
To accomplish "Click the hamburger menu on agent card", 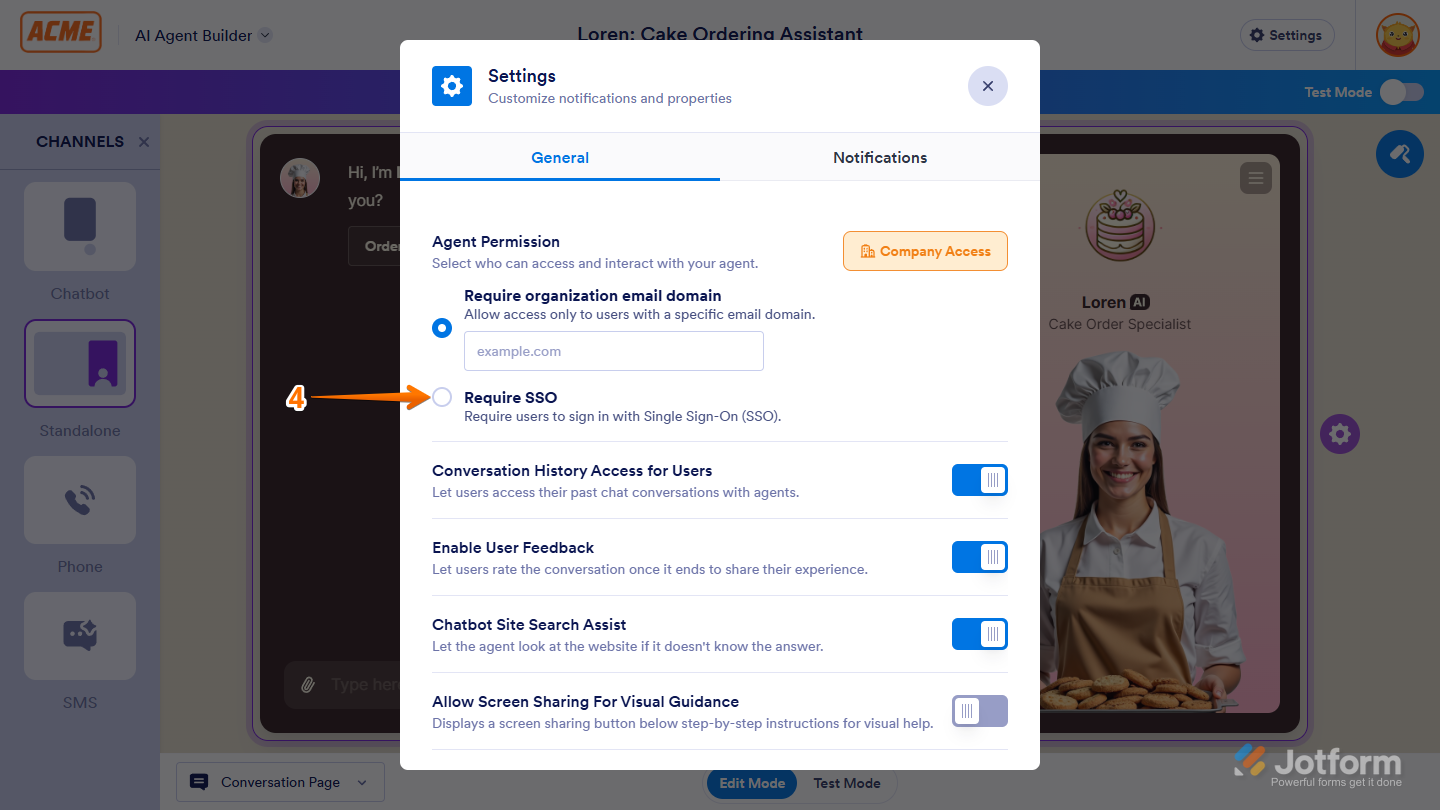I will [1255, 179].
